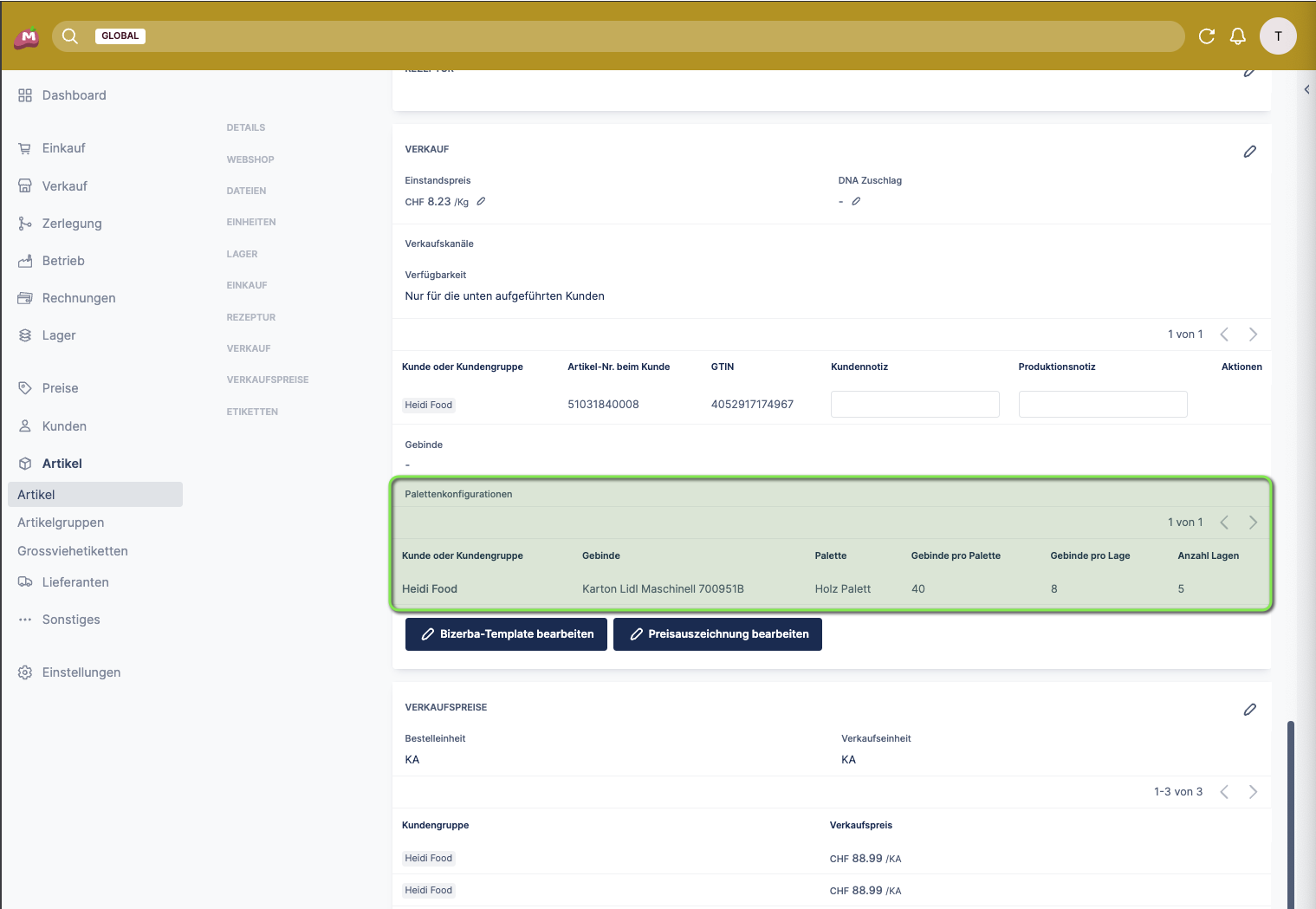
Task: Edit the Verkaufspreise section pencil icon
Action: (1249, 710)
